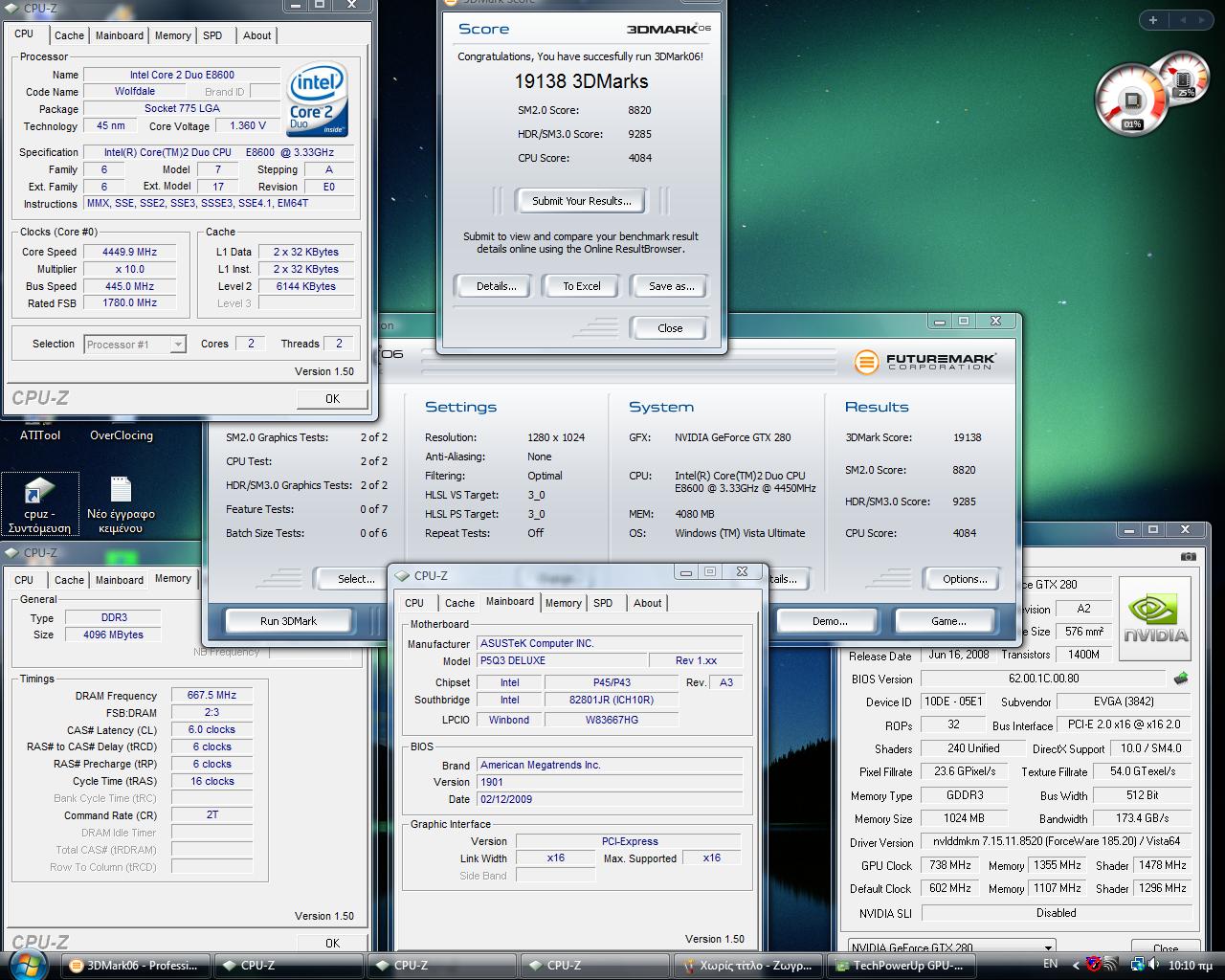Image resolution: width=1225 pixels, height=980 pixels.
Task: Go to previous sidebar gadget page arrow
Action: click(x=1184, y=19)
